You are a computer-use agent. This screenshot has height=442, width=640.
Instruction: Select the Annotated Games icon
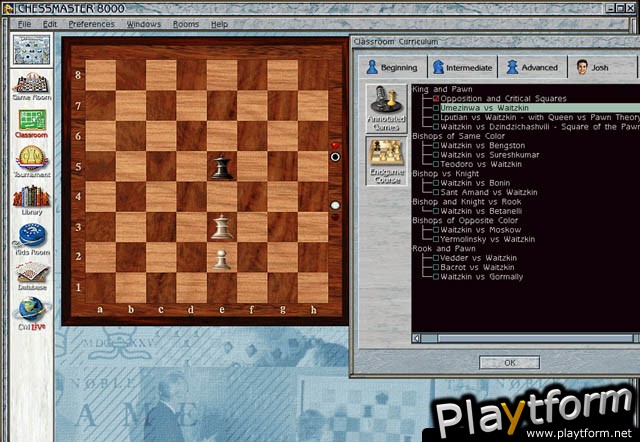point(386,108)
